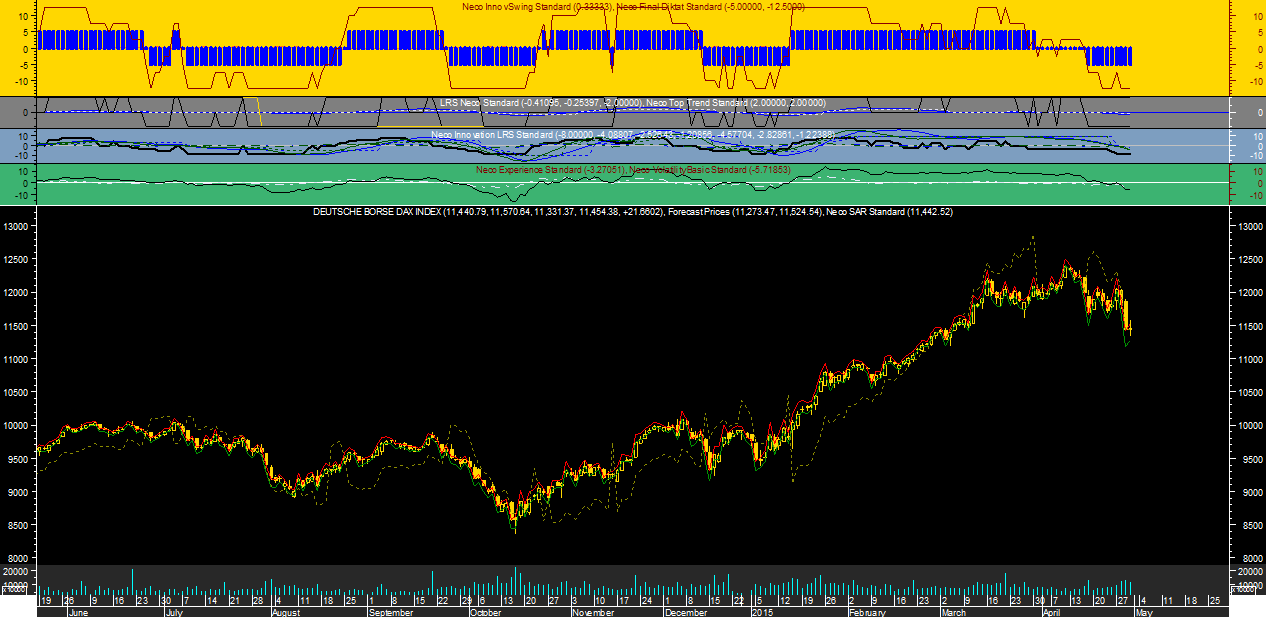Click the Neco InnovSwing Standard indicator label
1266x617 pixels.
(x=519, y=7)
